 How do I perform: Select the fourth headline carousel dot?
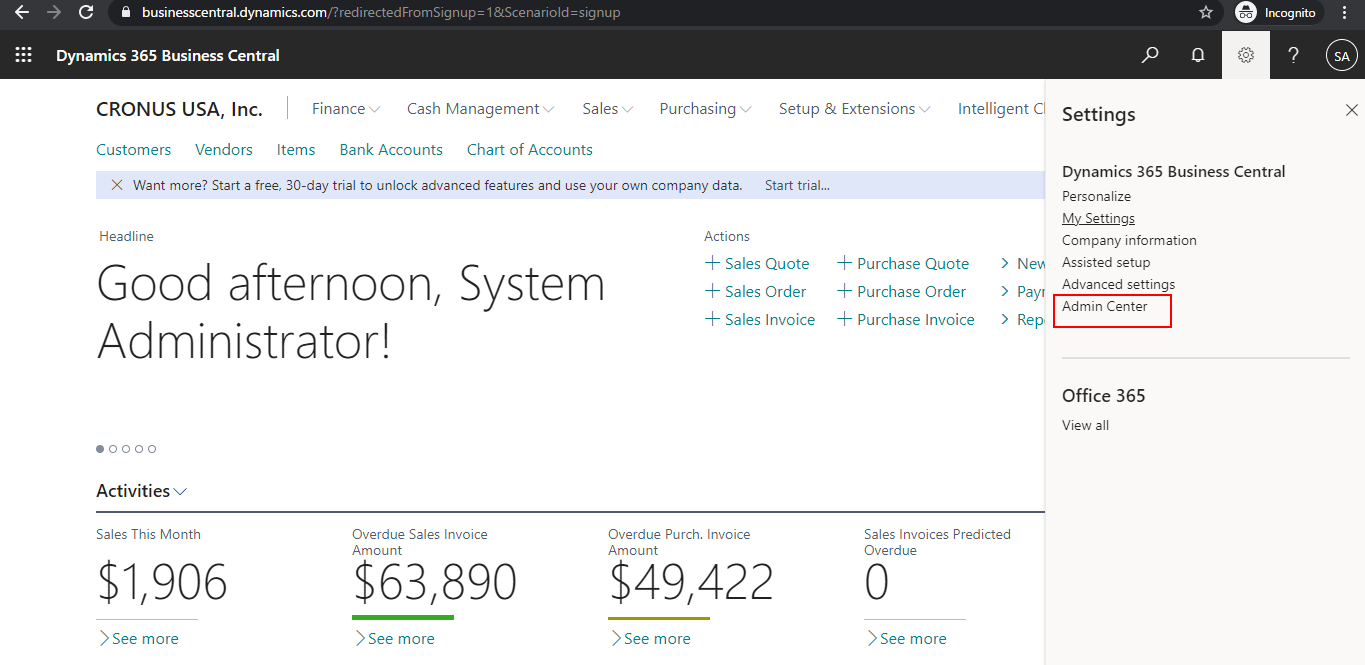139,449
